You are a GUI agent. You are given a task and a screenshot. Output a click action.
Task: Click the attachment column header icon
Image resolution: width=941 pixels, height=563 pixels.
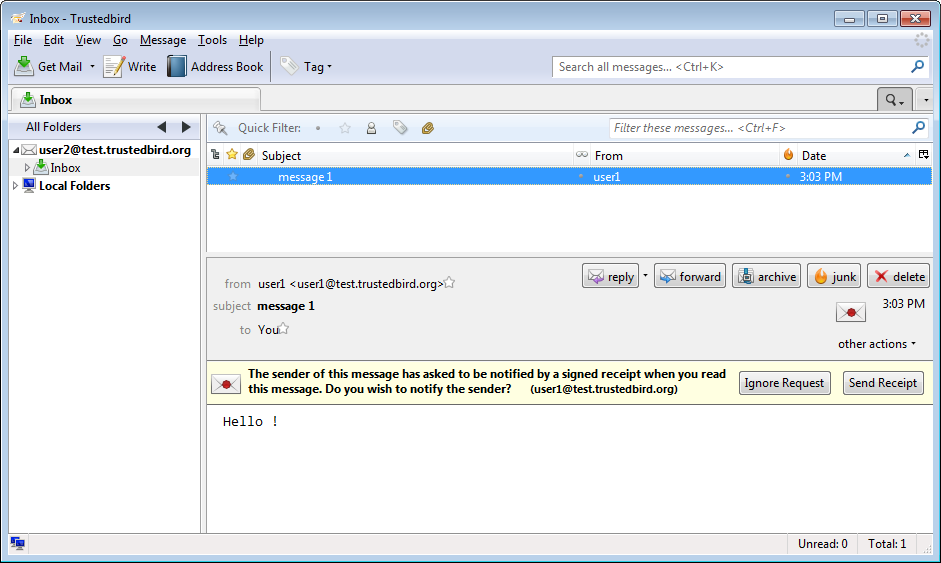click(x=248, y=155)
